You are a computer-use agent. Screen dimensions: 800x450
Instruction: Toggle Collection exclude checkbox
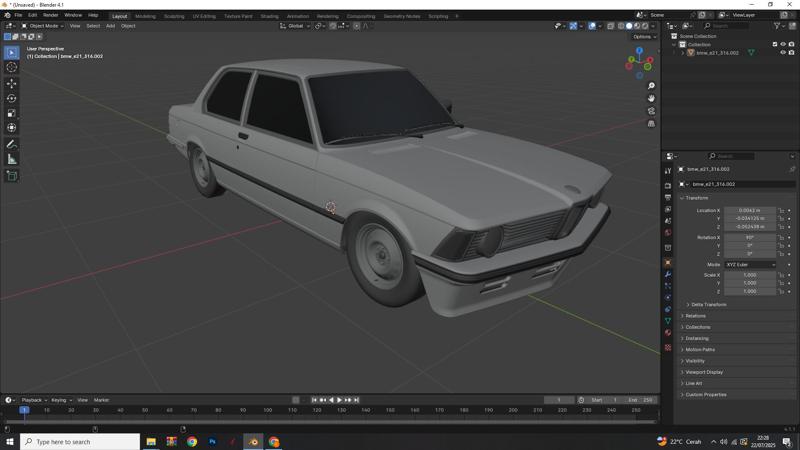coord(774,44)
